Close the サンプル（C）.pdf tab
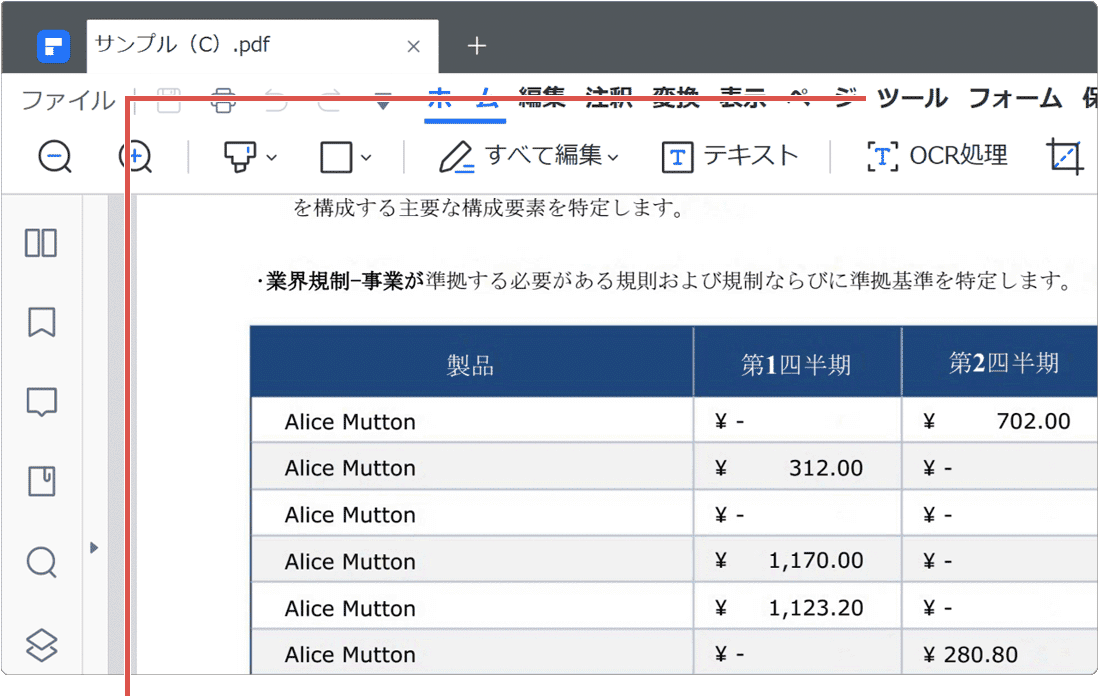 coord(413,45)
